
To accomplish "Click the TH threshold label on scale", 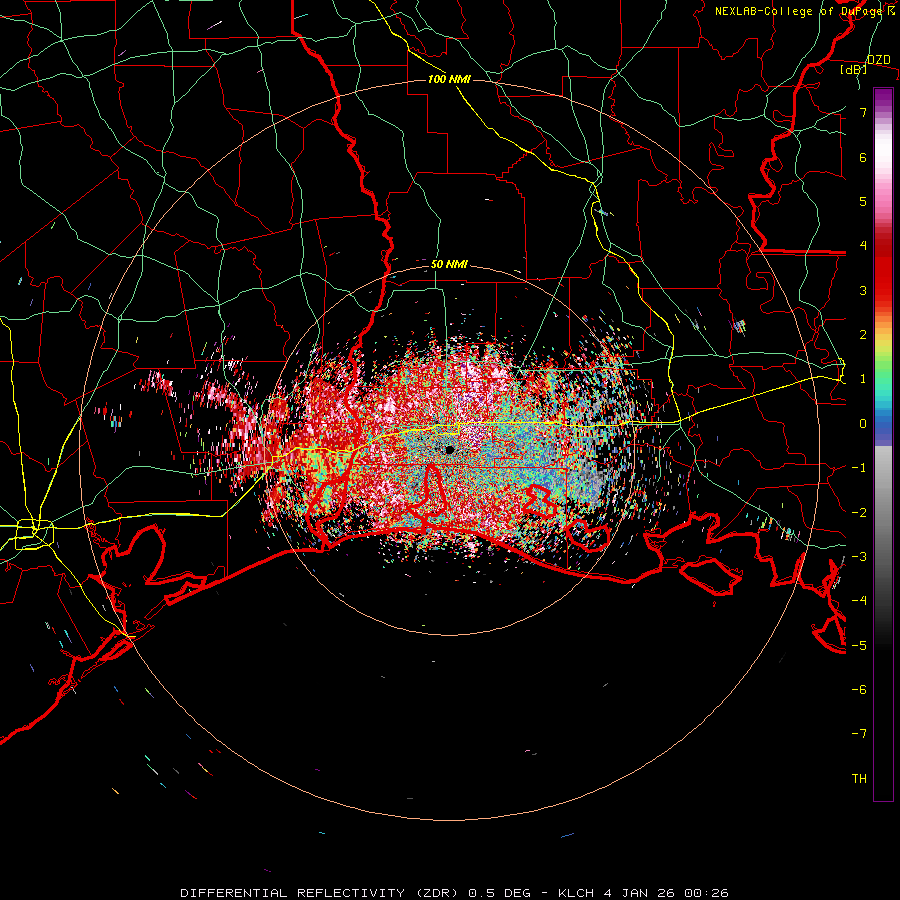I will (x=859, y=779).
